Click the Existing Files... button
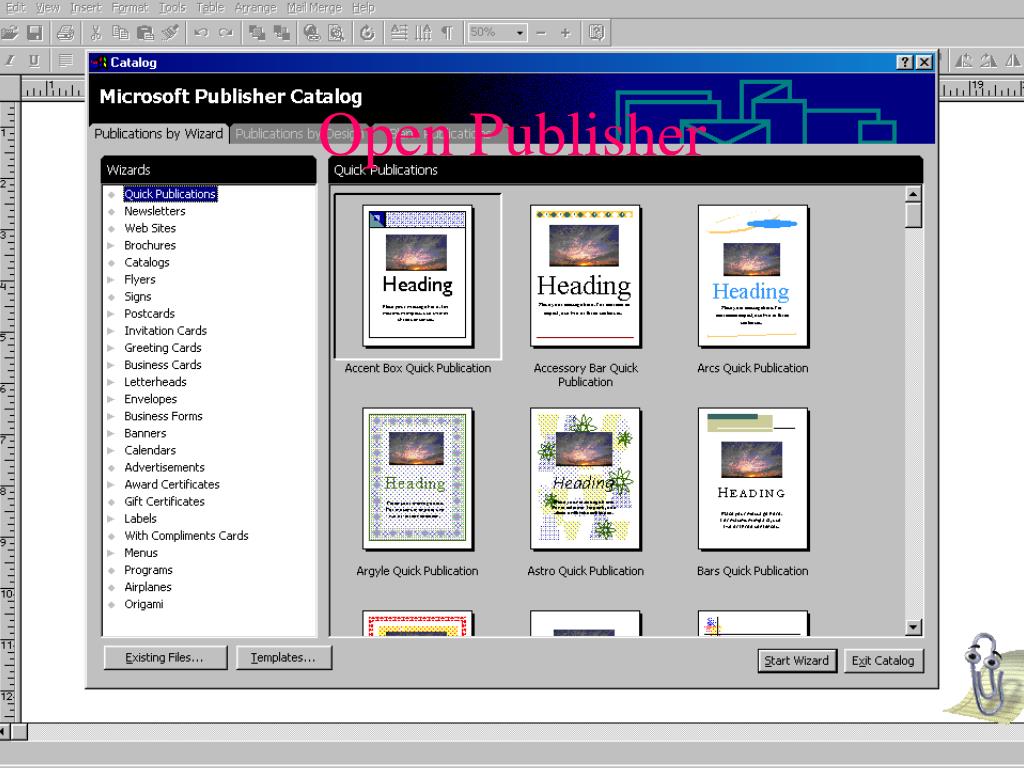1024x768 pixels. 165,658
